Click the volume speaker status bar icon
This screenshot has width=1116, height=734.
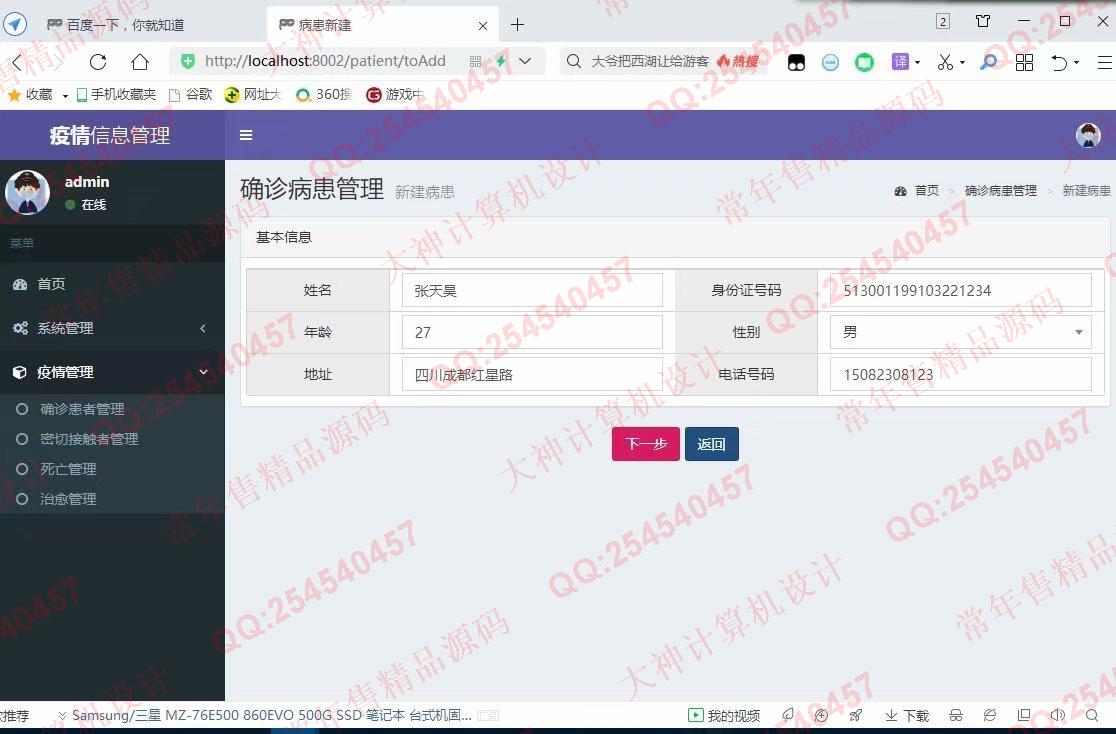[1058, 715]
